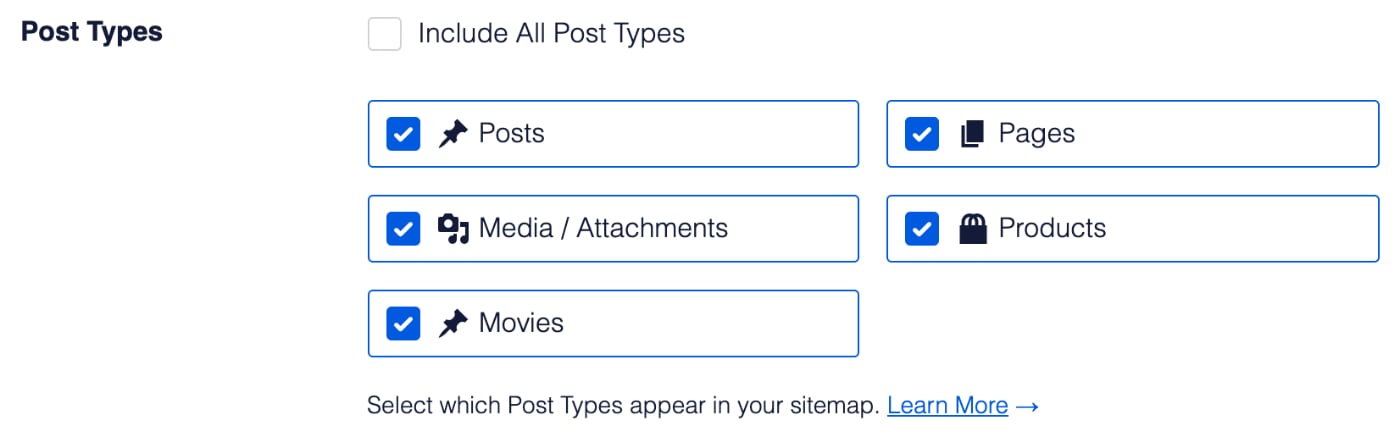Click the Posts label text
Viewport: 1400px width, 437px height.
point(512,134)
